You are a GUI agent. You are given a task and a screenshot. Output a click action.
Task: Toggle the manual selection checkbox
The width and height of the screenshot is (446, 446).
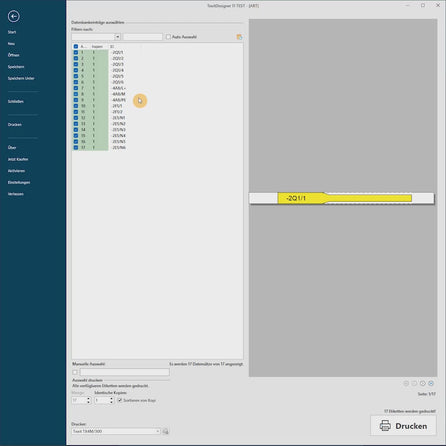click(75, 372)
